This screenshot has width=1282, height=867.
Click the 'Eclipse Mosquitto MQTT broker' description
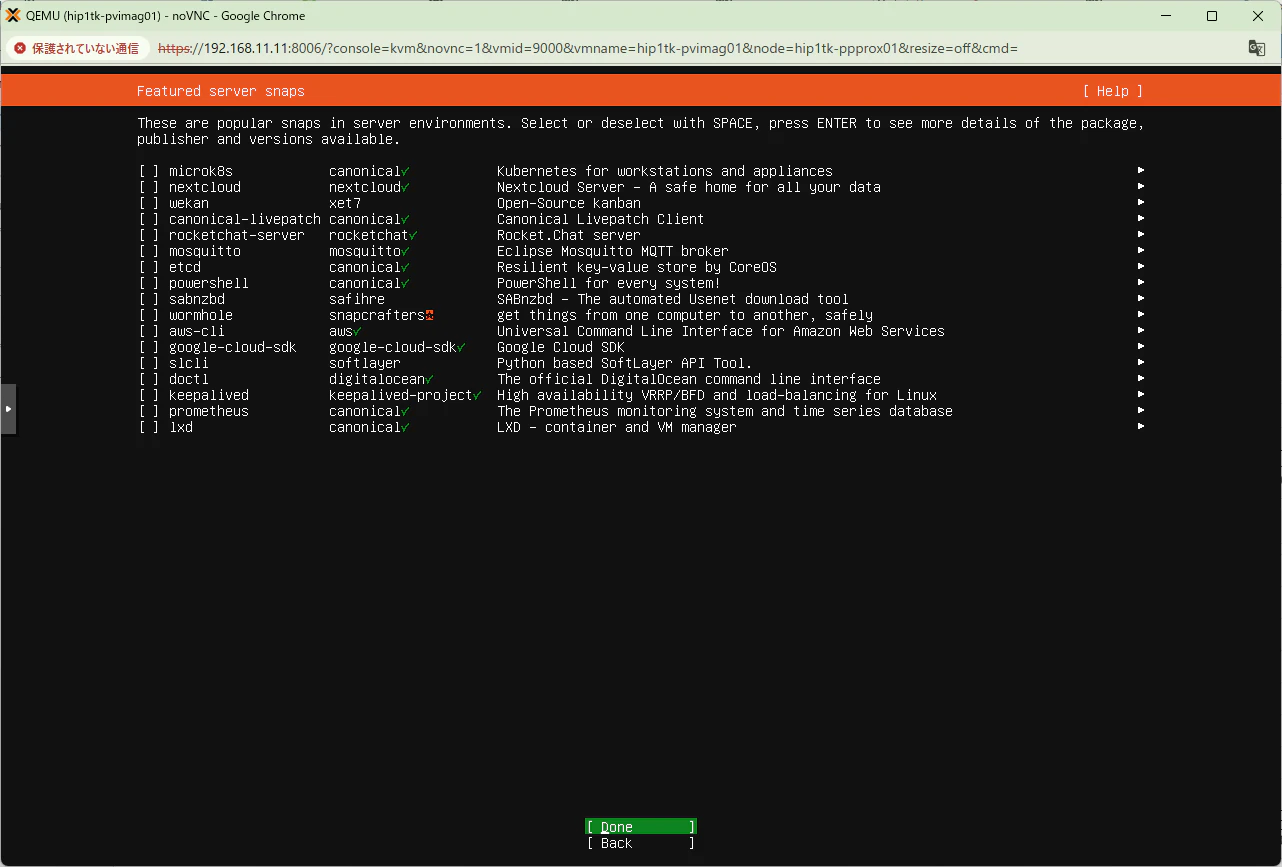[x=613, y=251]
